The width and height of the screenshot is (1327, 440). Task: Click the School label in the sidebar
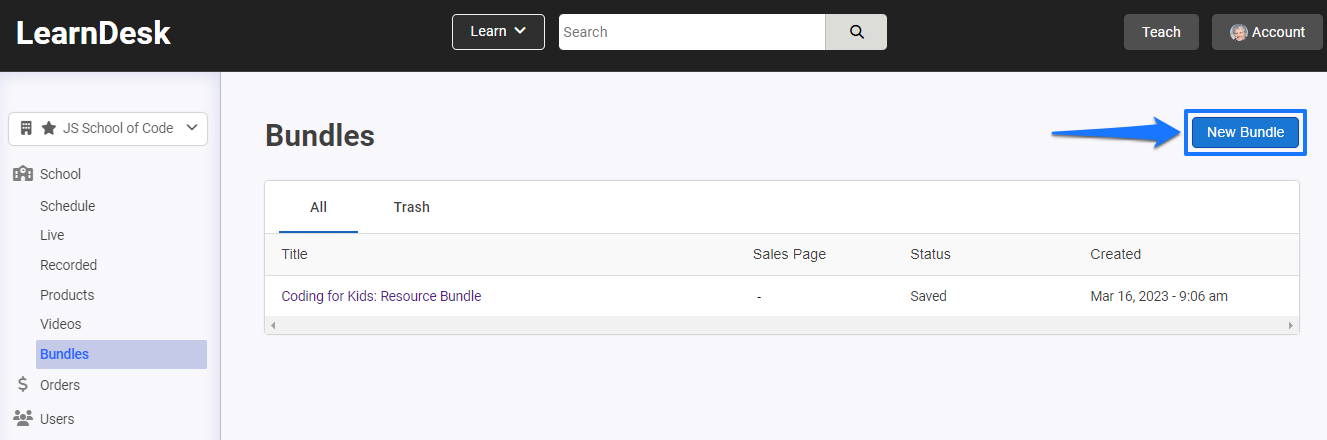(60, 174)
